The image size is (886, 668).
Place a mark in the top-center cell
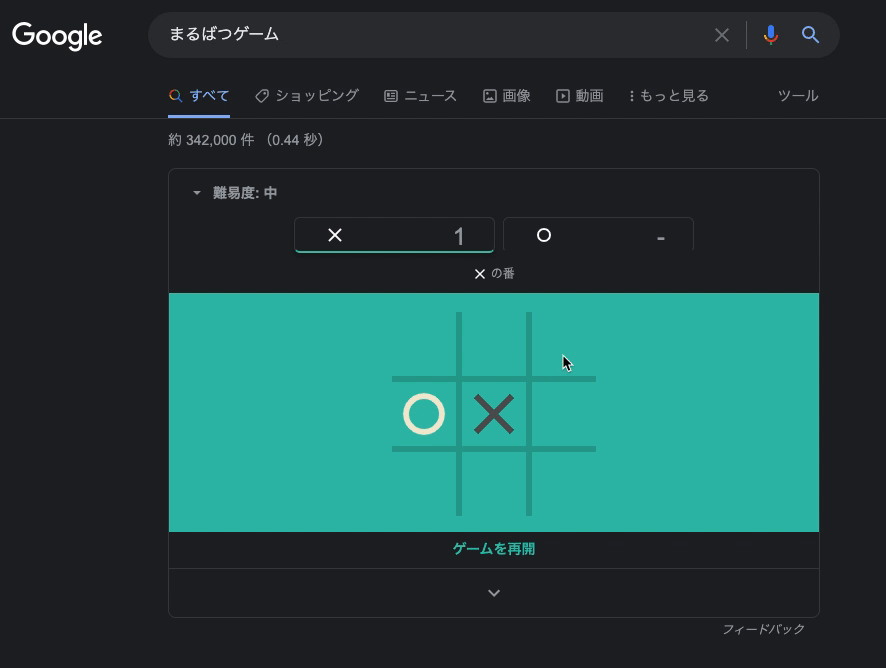tap(494, 345)
